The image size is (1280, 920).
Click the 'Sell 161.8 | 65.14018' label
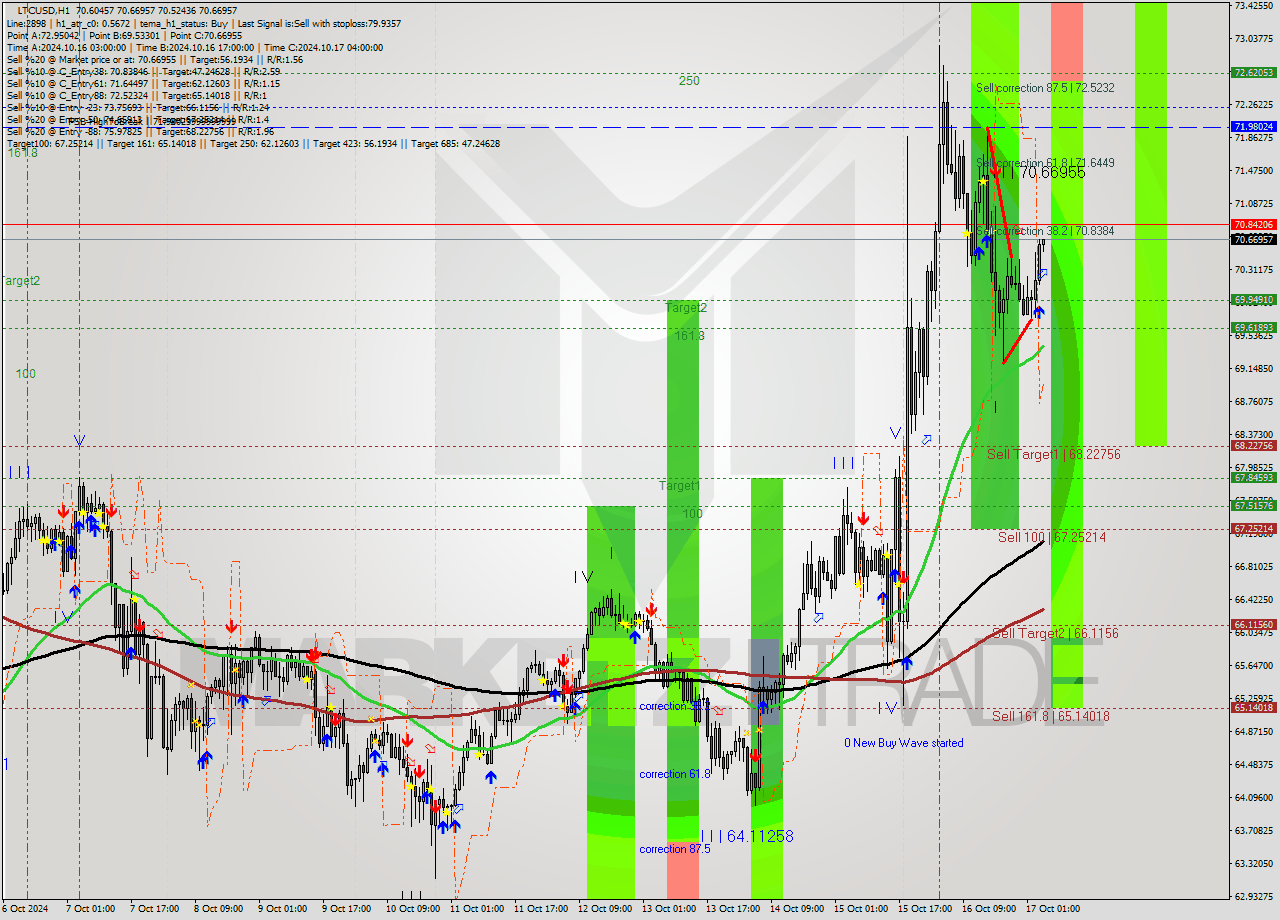coord(1050,716)
